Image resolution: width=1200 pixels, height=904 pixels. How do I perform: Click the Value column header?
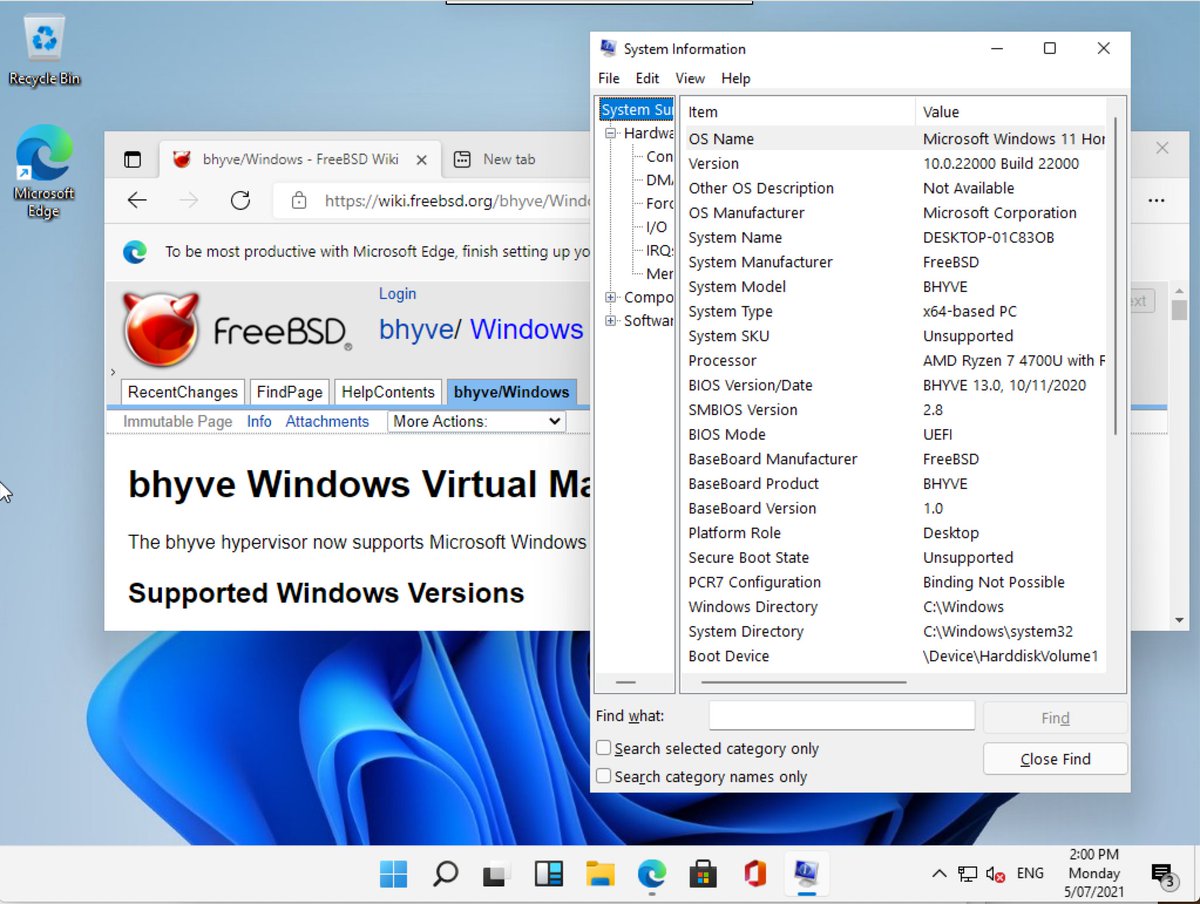point(1011,112)
